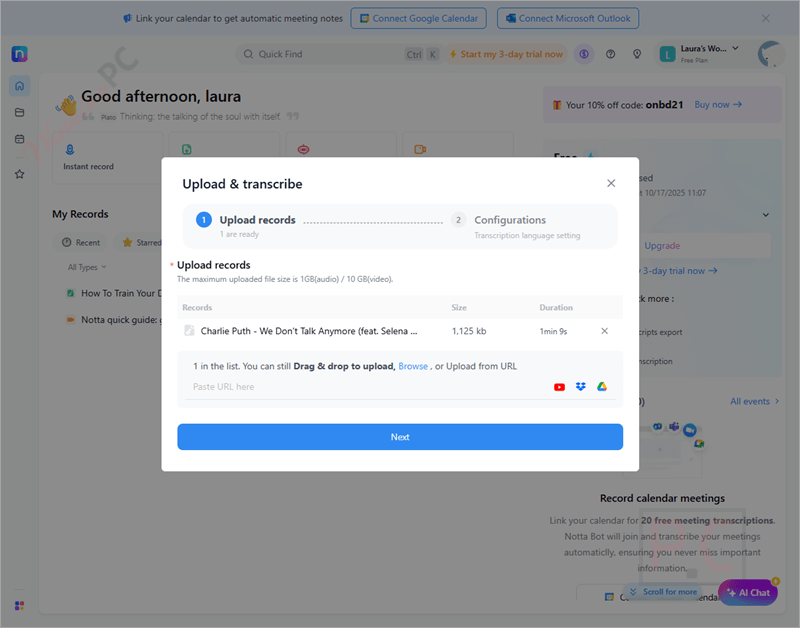This screenshot has width=800, height=628.
Task: Open YouTube URL import icon
Action: click(559, 387)
